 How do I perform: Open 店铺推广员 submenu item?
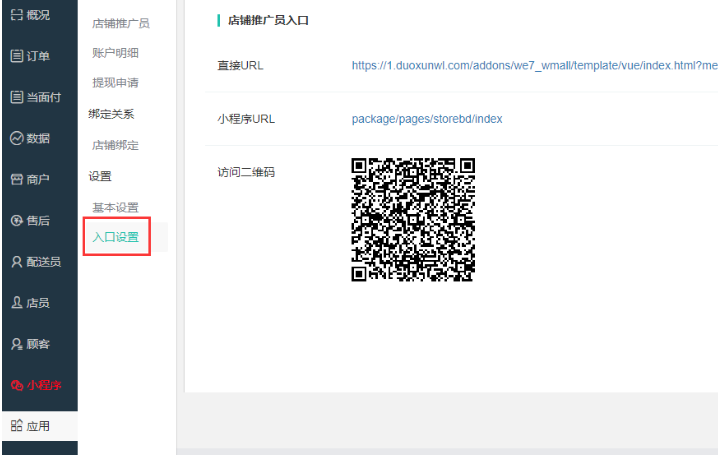tap(121, 23)
